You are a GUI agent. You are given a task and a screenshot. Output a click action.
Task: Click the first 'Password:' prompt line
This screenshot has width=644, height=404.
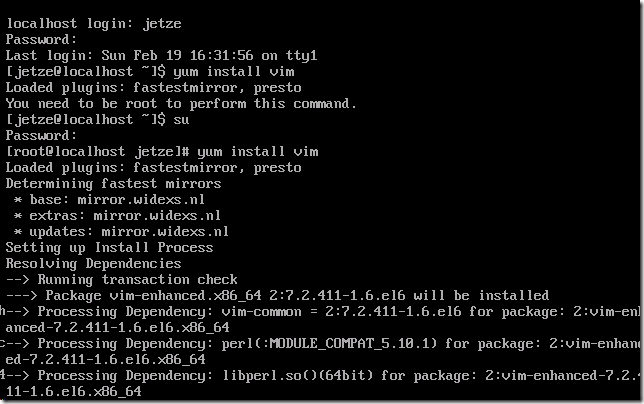[41, 39]
